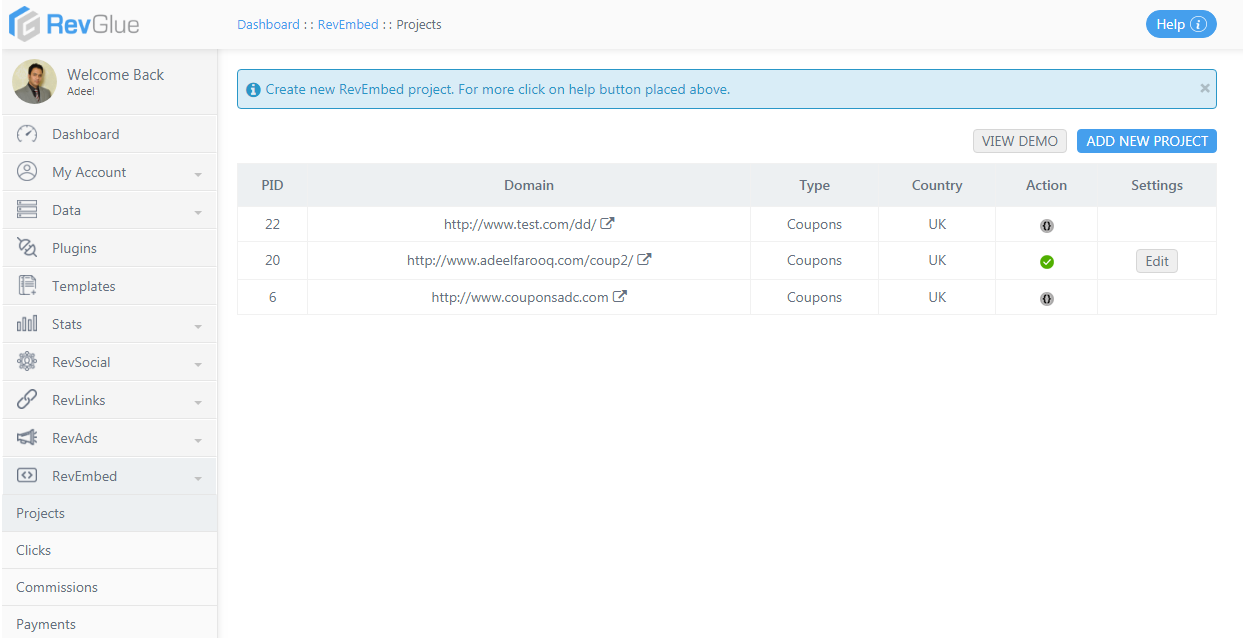Image resolution: width=1243 pixels, height=638 pixels.
Task: Open the Clicks submenu item
Action: click(x=34, y=550)
